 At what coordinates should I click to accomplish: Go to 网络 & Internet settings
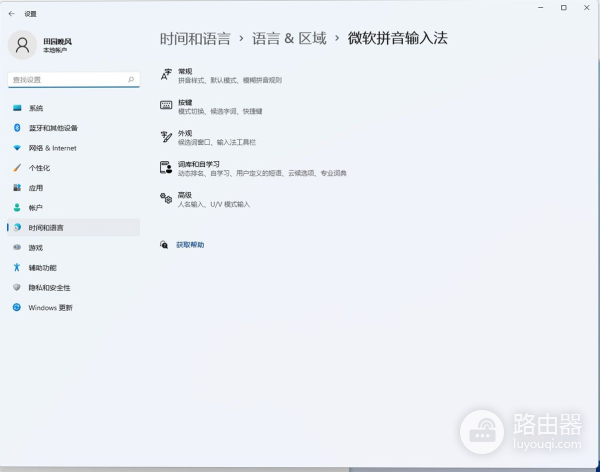pos(73,148)
